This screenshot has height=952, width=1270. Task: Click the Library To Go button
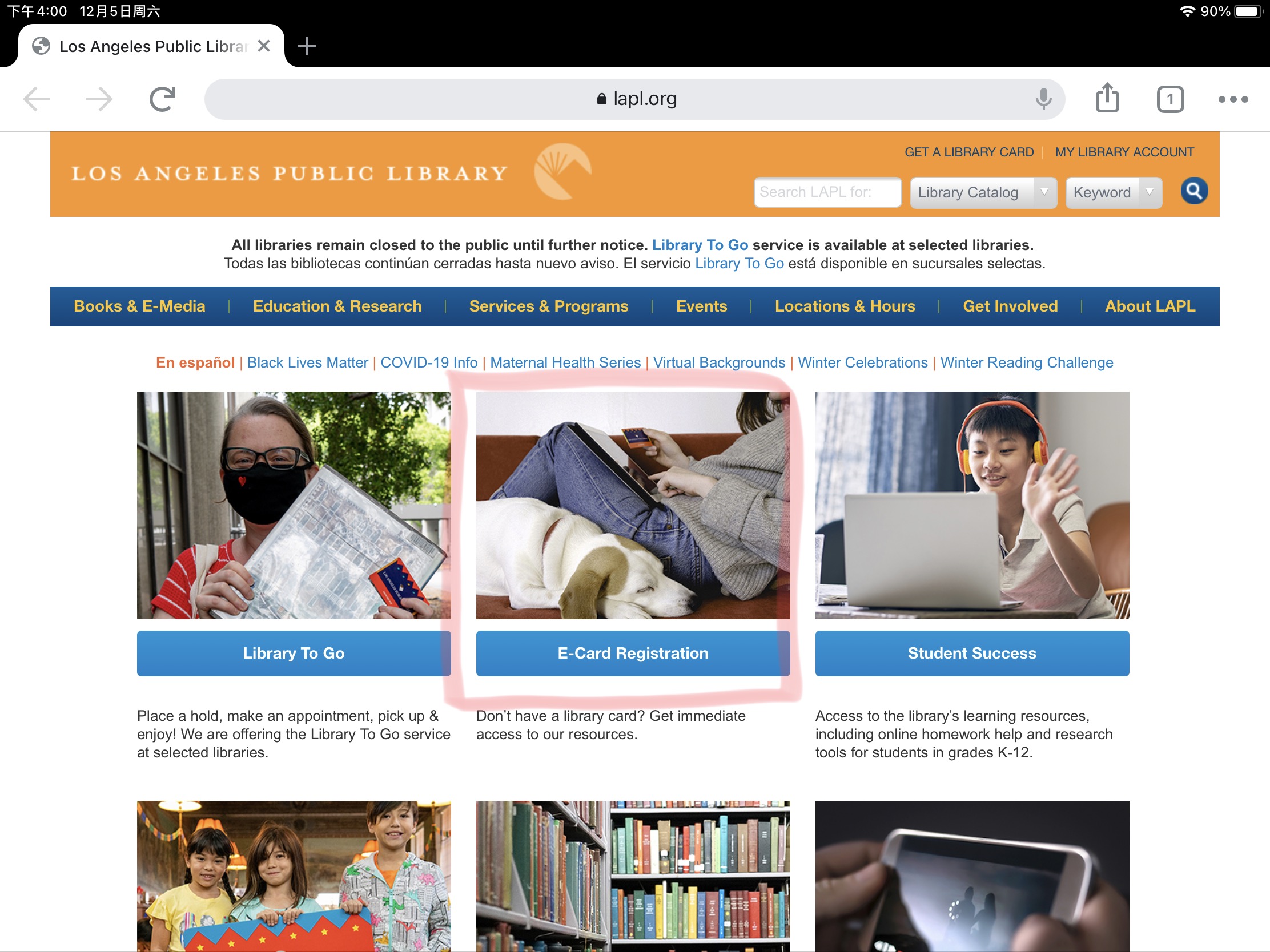pyautogui.click(x=294, y=653)
